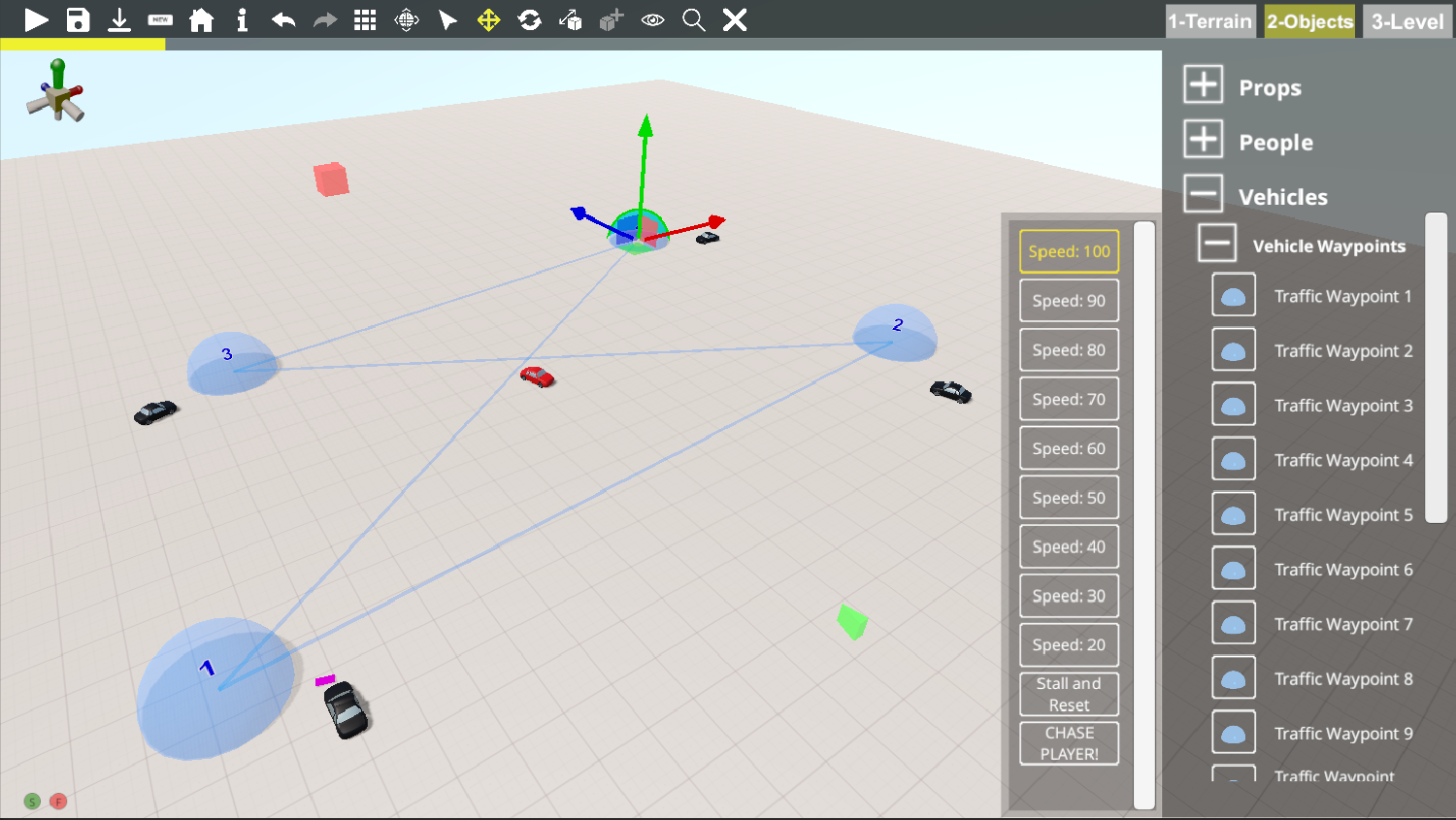
Task: Select the Traffic Waypoint 2 dome icon
Action: pyautogui.click(x=1234, y=349)
